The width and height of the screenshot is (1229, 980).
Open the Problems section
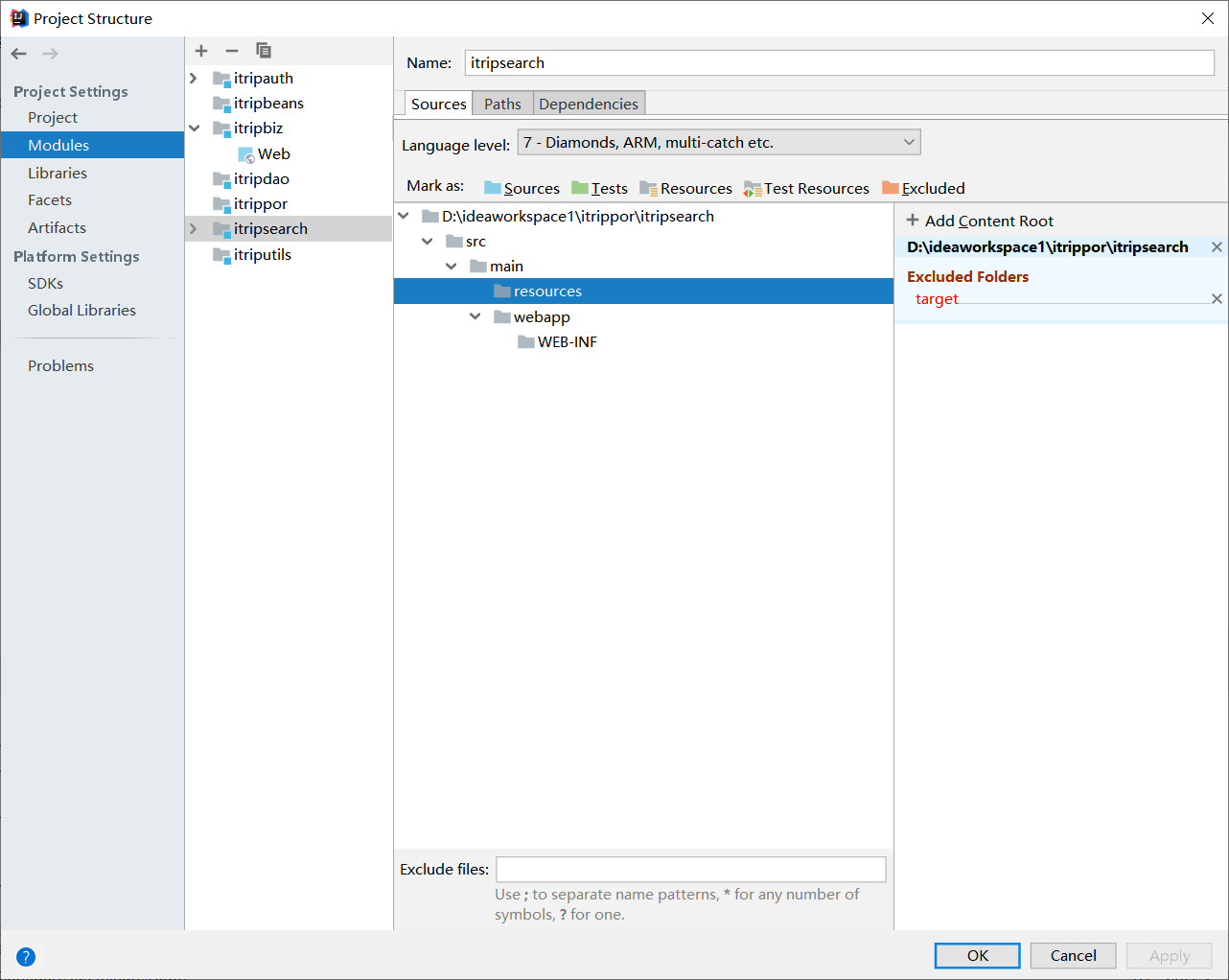click(x=61, y=366)
